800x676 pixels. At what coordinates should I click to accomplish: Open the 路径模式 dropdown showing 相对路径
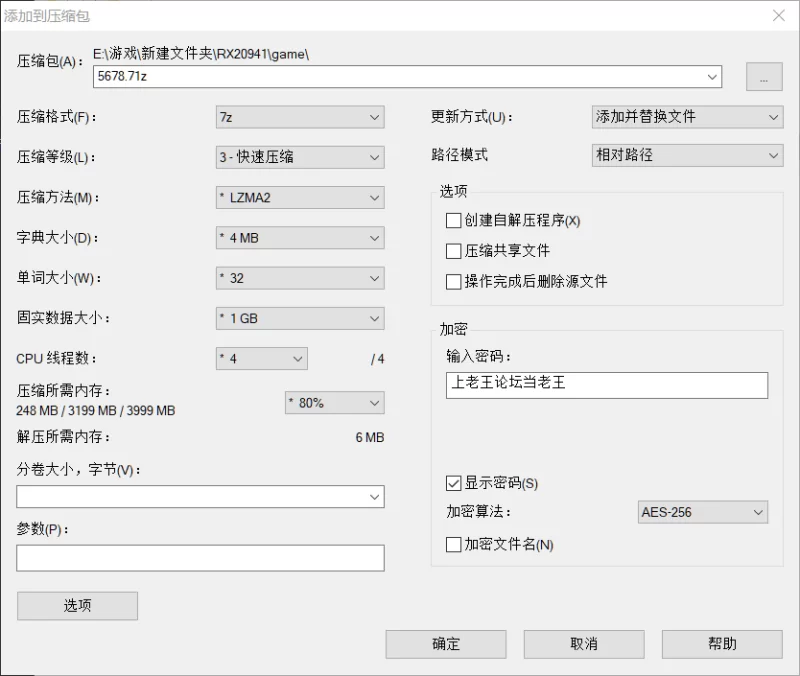point(687,155)
